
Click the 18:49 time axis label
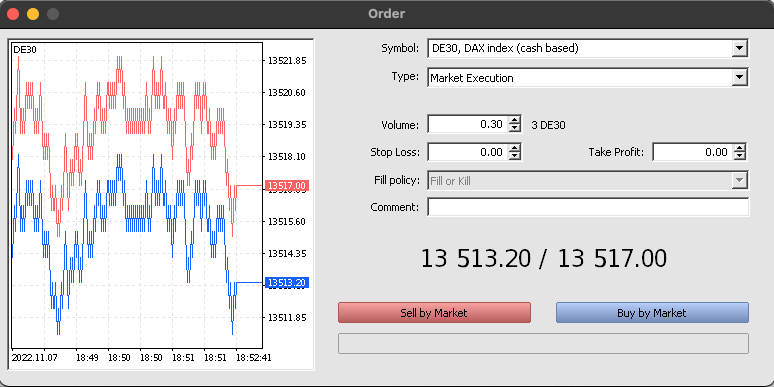coord(87,357)
